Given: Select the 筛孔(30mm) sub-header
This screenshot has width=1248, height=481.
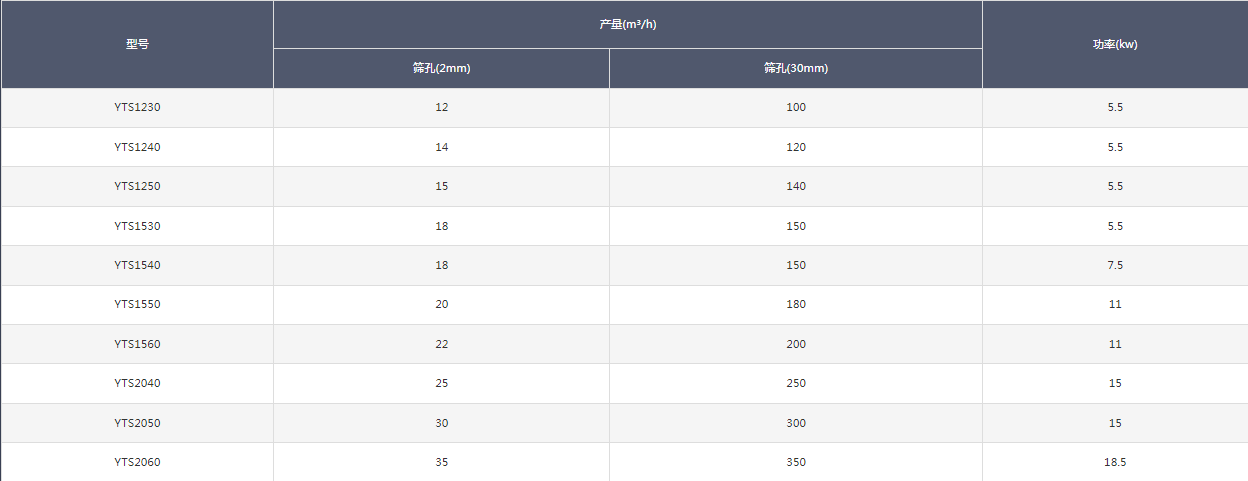Looking at the screenshot, I should coord(795,69).
